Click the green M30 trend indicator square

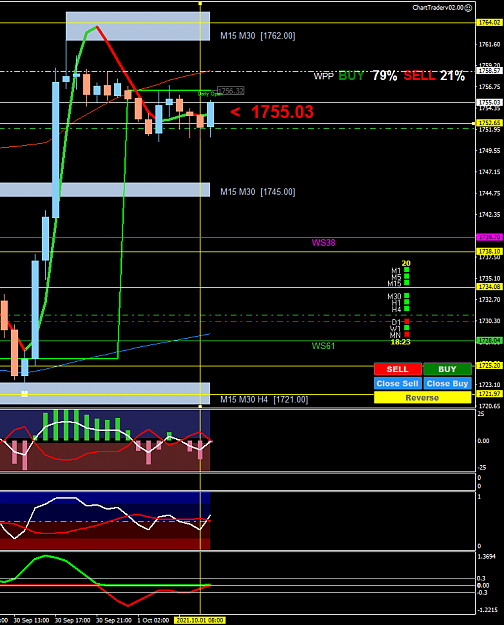coord(407,296)
